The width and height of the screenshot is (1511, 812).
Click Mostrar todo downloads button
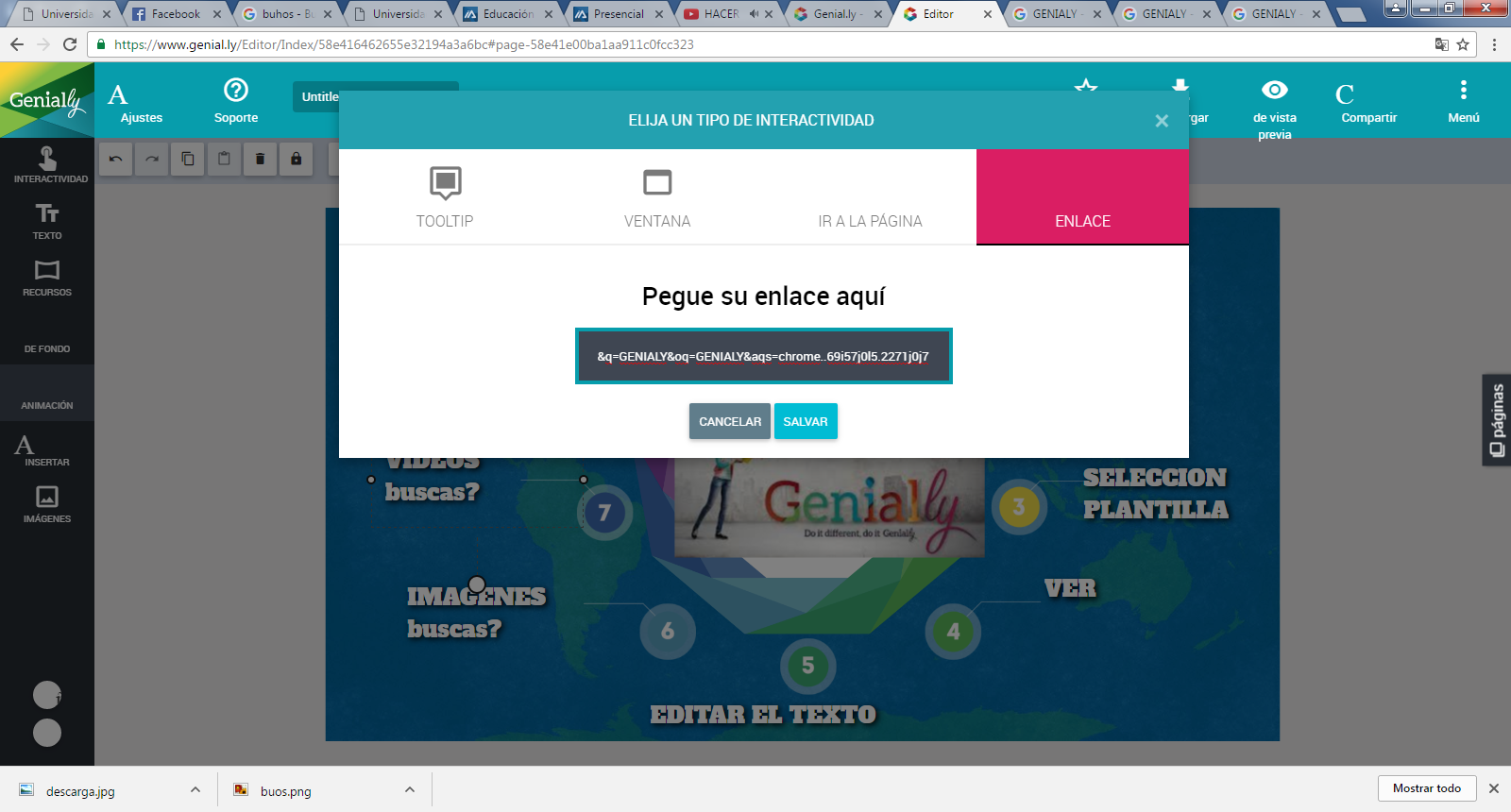pos(1426,788)
